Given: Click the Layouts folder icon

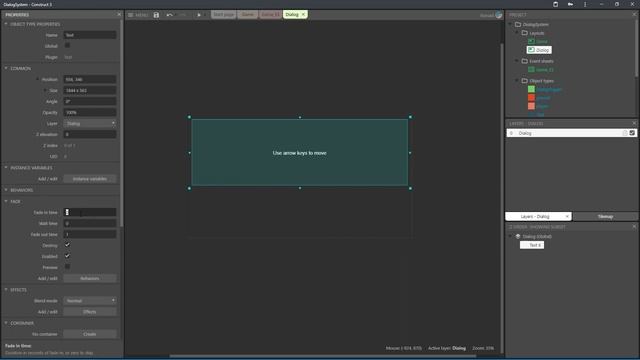Looking at the screenshot, I should tap(524, 33).
